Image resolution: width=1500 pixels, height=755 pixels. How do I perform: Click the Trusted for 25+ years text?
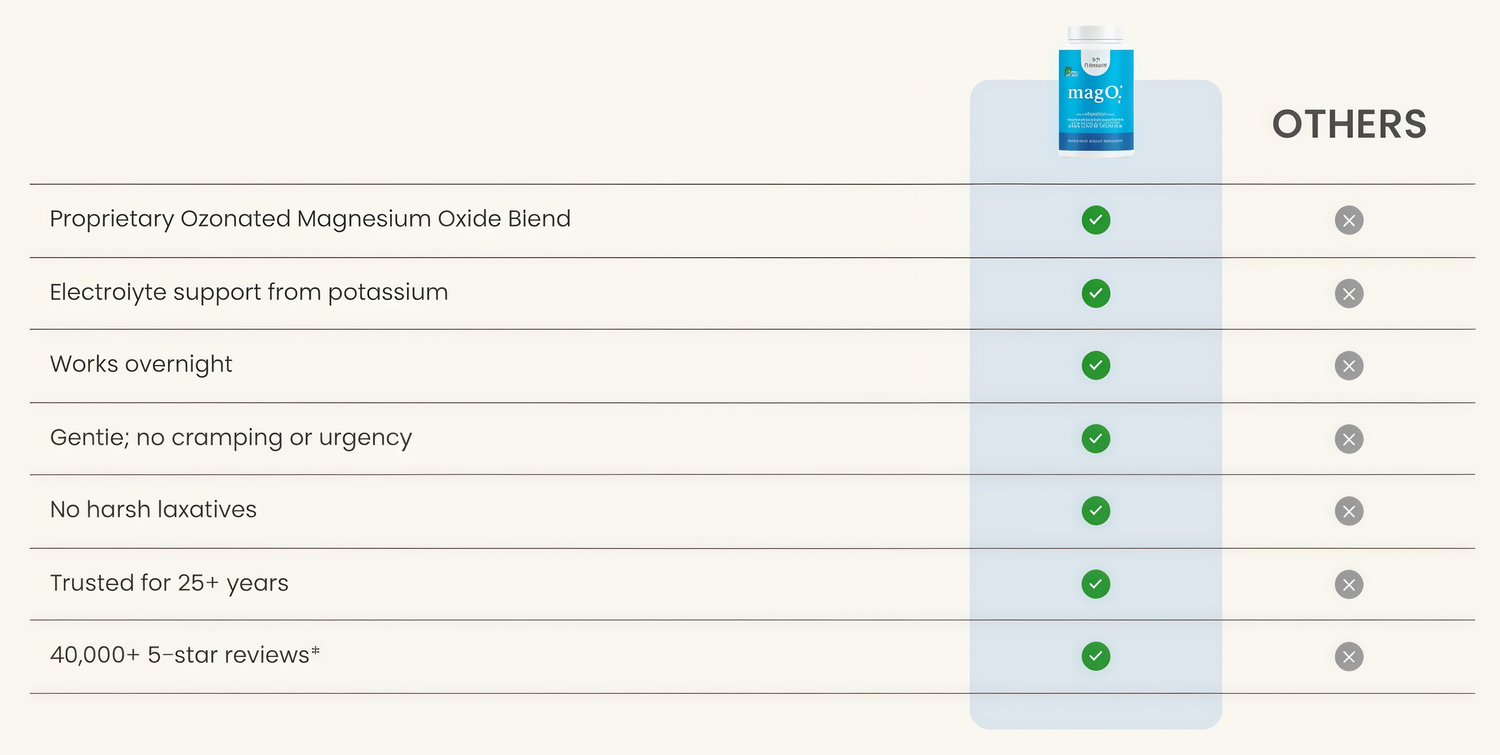[x=169, y=583]
